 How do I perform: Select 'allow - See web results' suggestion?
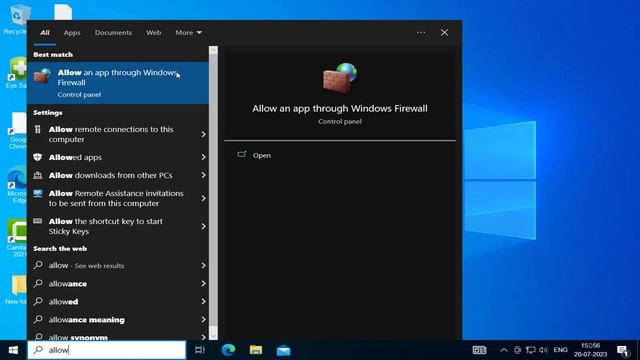pyautogui.click(x=118, y=265)
